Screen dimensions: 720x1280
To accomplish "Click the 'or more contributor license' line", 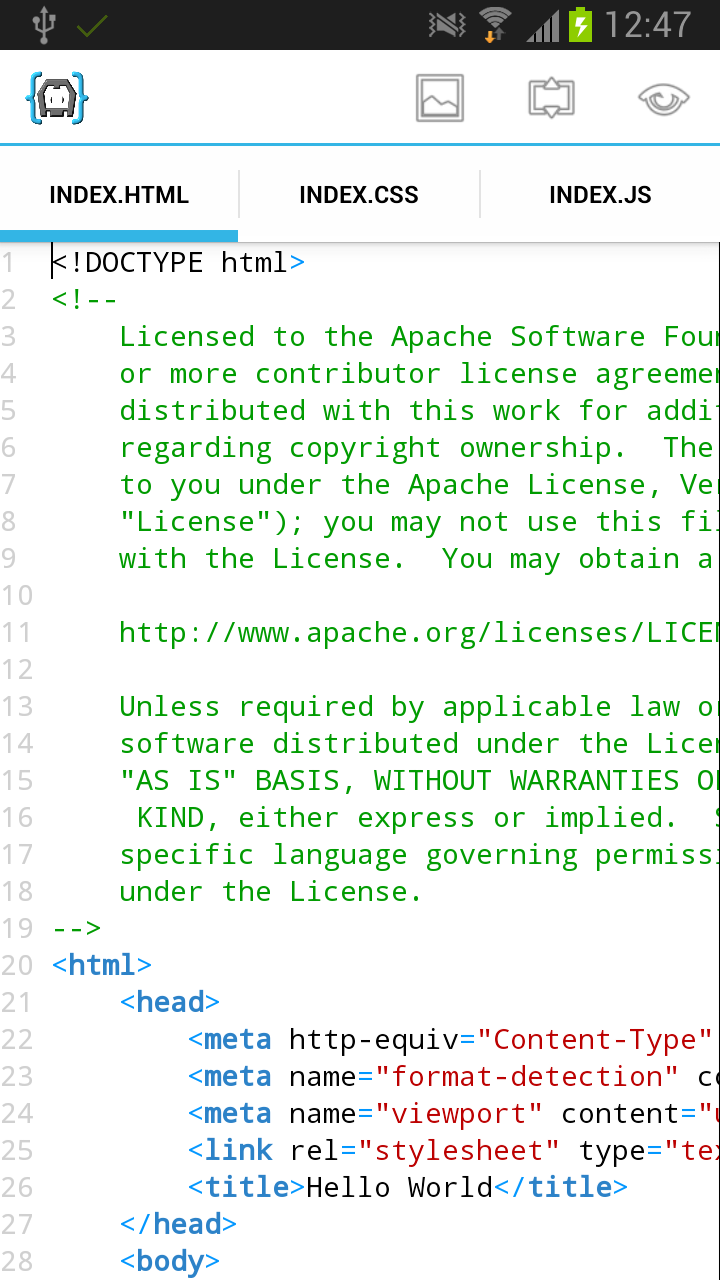I will click(x=419, y=374).
